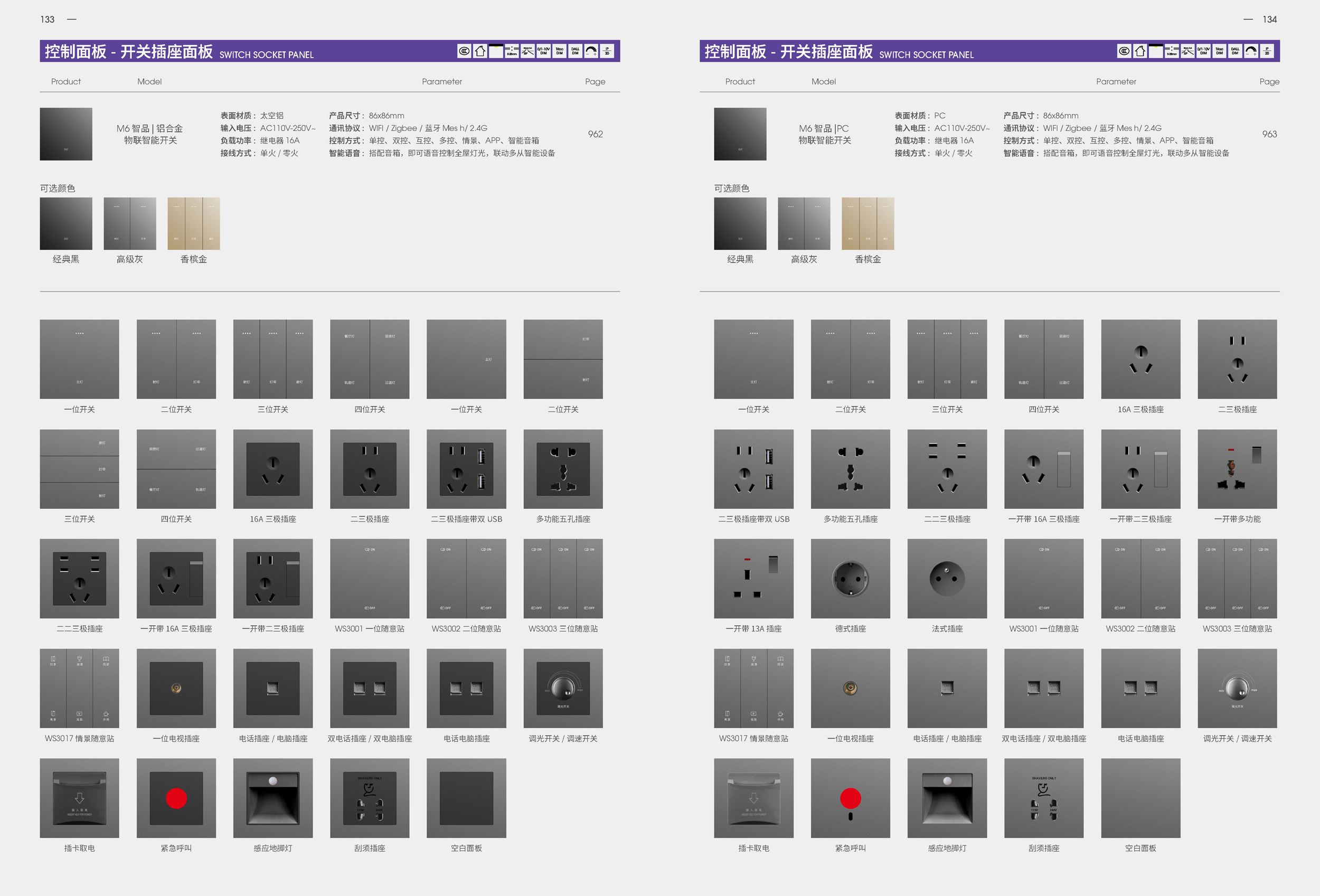Click the CCC certification icon on page 133
The width and height of the screenshot is (1320, 896).
coord(464,51)
